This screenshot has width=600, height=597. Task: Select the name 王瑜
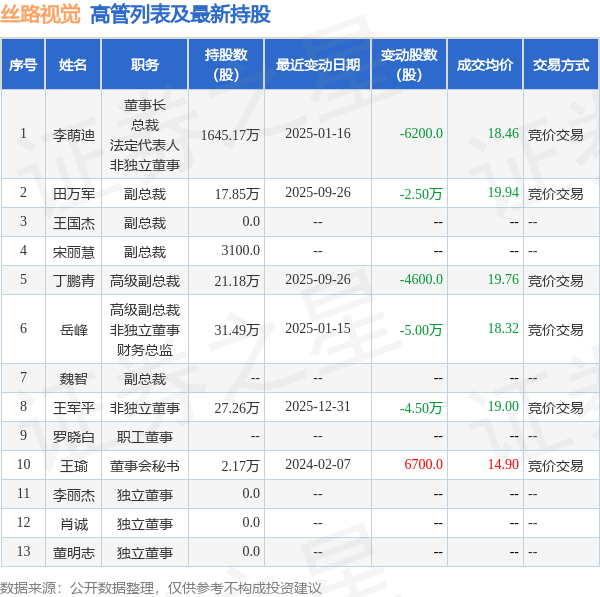point(73,466)
